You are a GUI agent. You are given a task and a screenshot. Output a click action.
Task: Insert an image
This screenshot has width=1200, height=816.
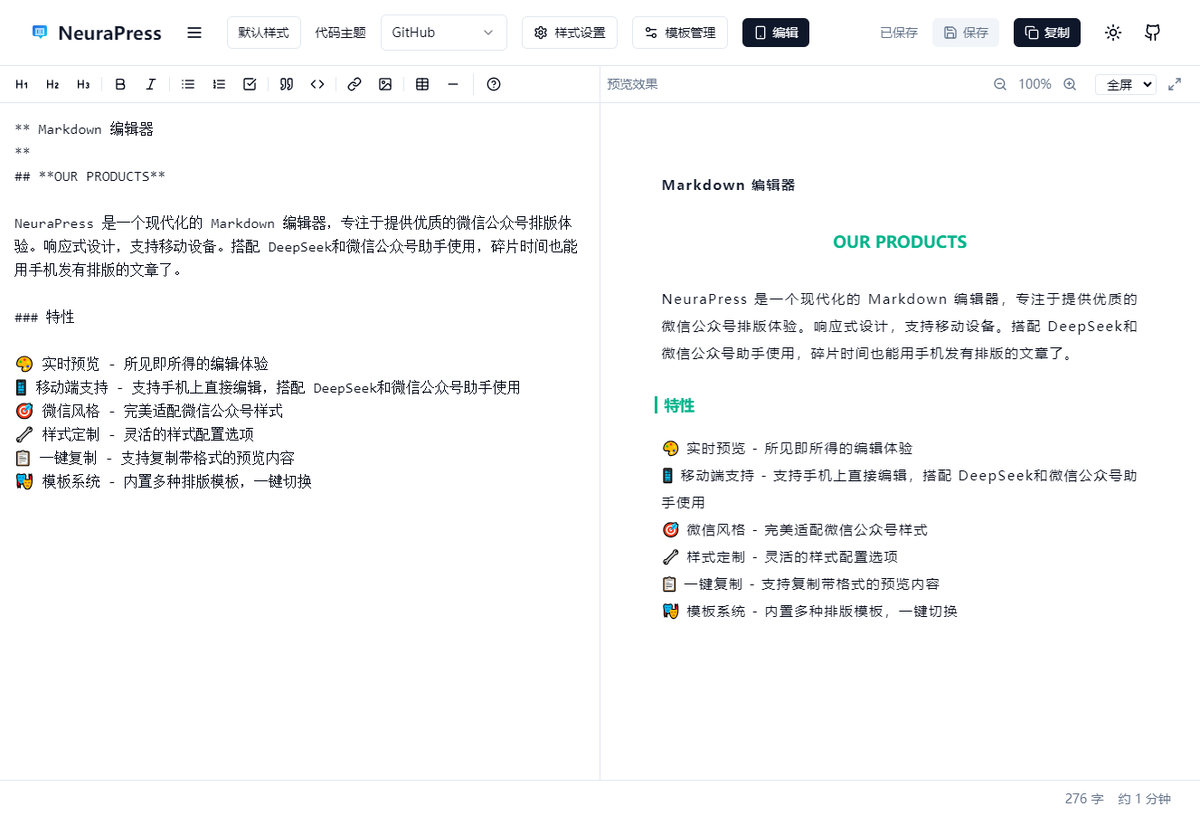click(x=385, y=85)
